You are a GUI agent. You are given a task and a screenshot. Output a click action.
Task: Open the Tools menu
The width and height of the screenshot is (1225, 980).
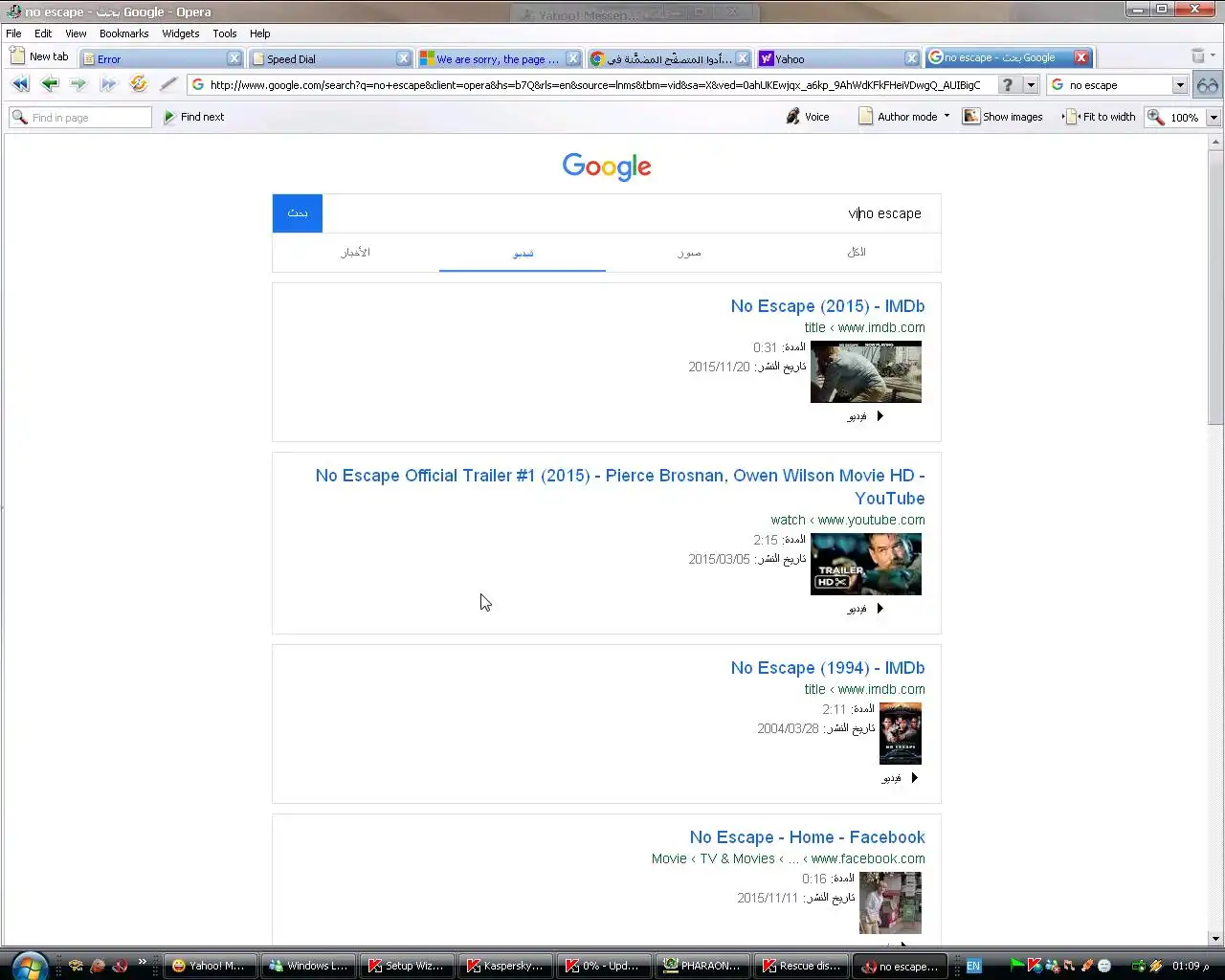click(x=225, y=33)
